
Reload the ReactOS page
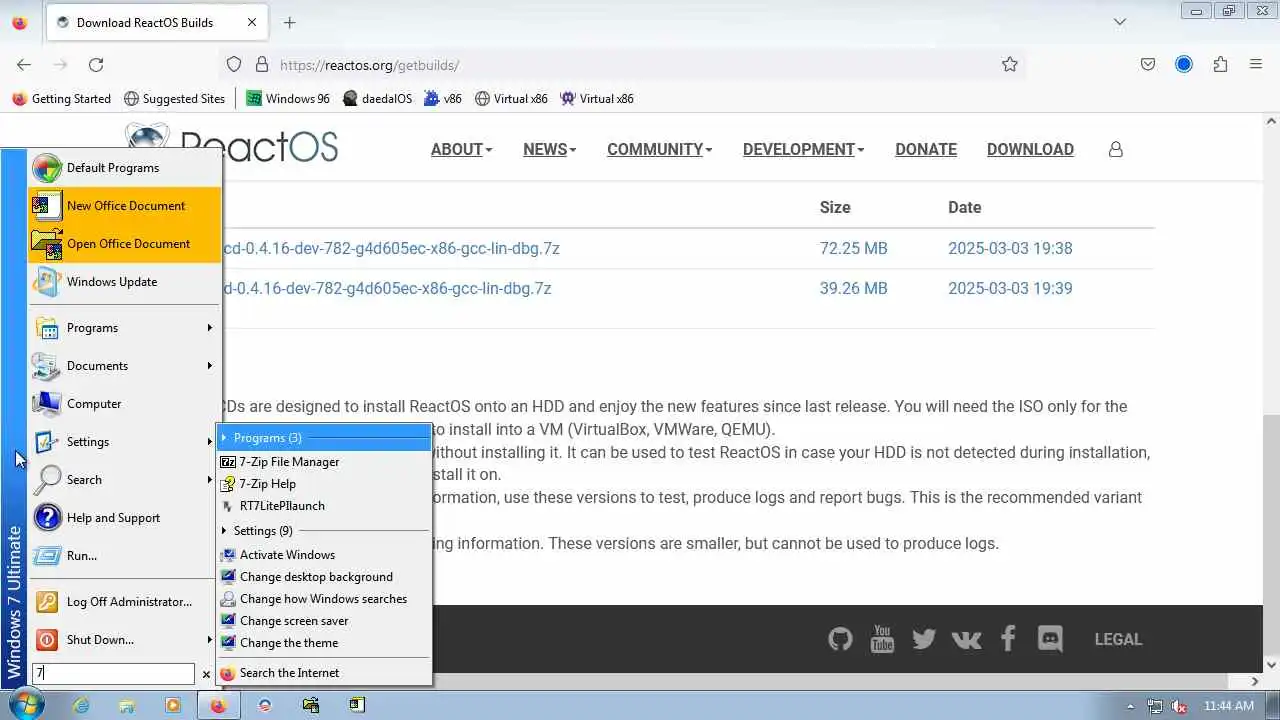(96, 64)
